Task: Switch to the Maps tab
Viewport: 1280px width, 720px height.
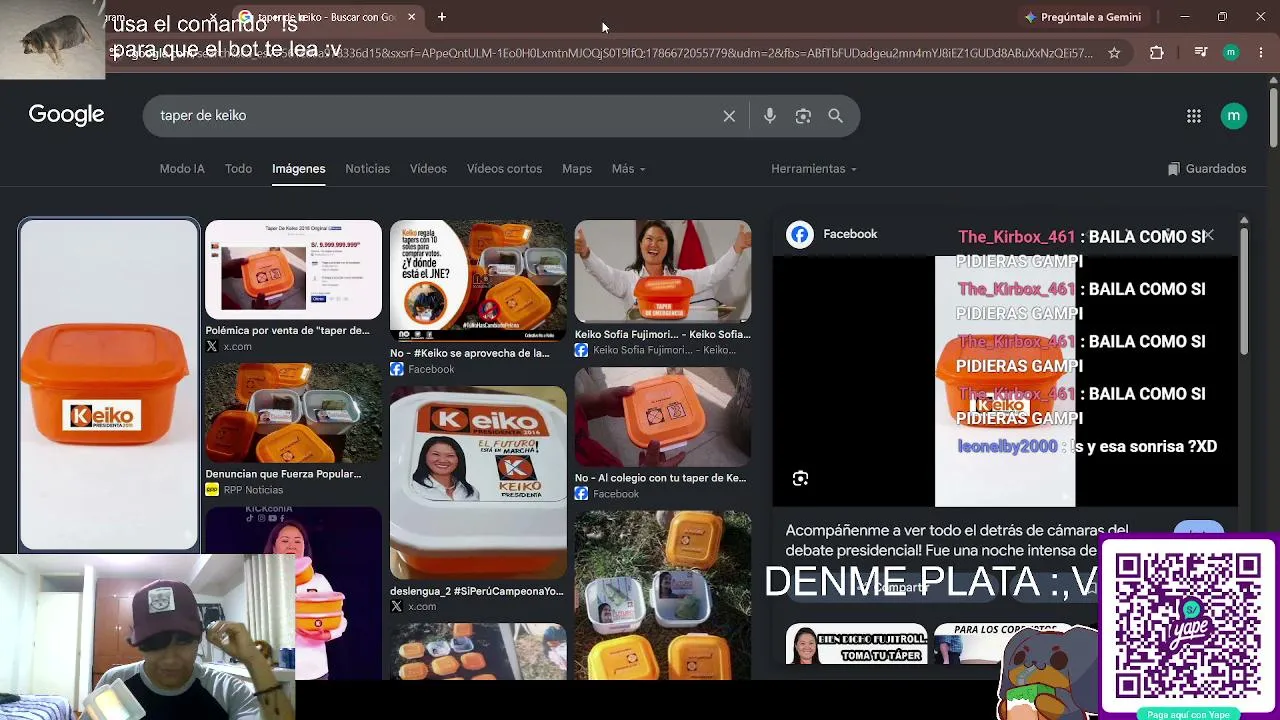Action: click(x=577, y=169)
